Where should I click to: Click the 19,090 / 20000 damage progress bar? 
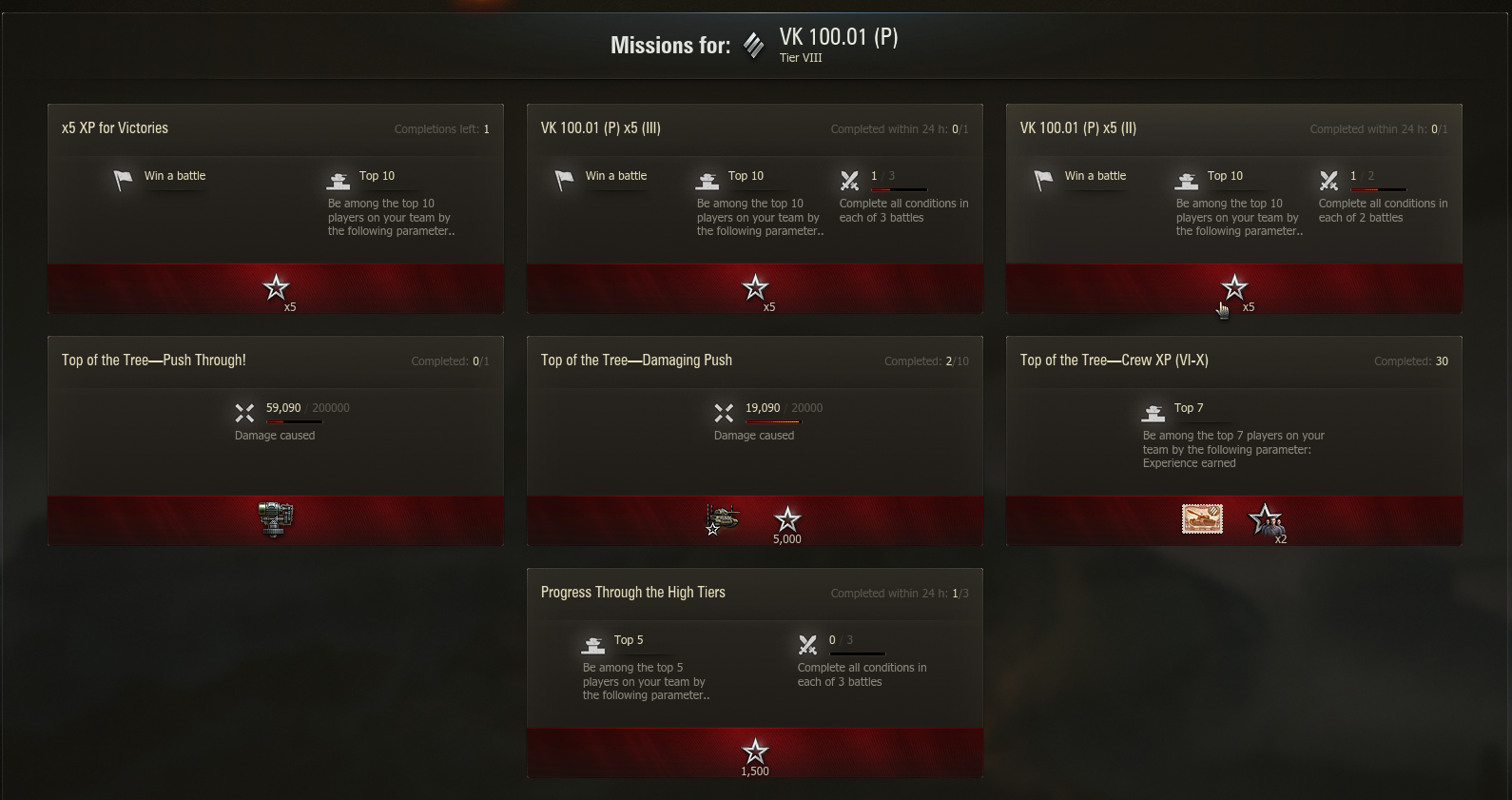(x=773, y=421)
